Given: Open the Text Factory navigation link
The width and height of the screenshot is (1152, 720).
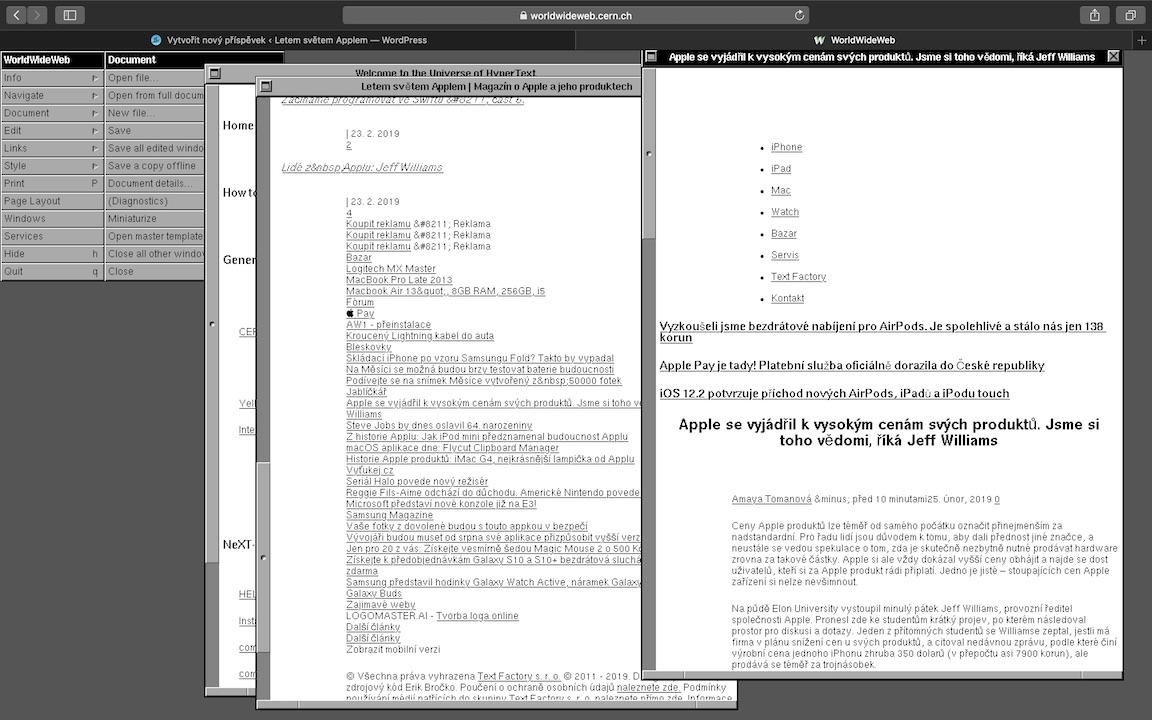Looking at the screenshot, I should 798,277.
